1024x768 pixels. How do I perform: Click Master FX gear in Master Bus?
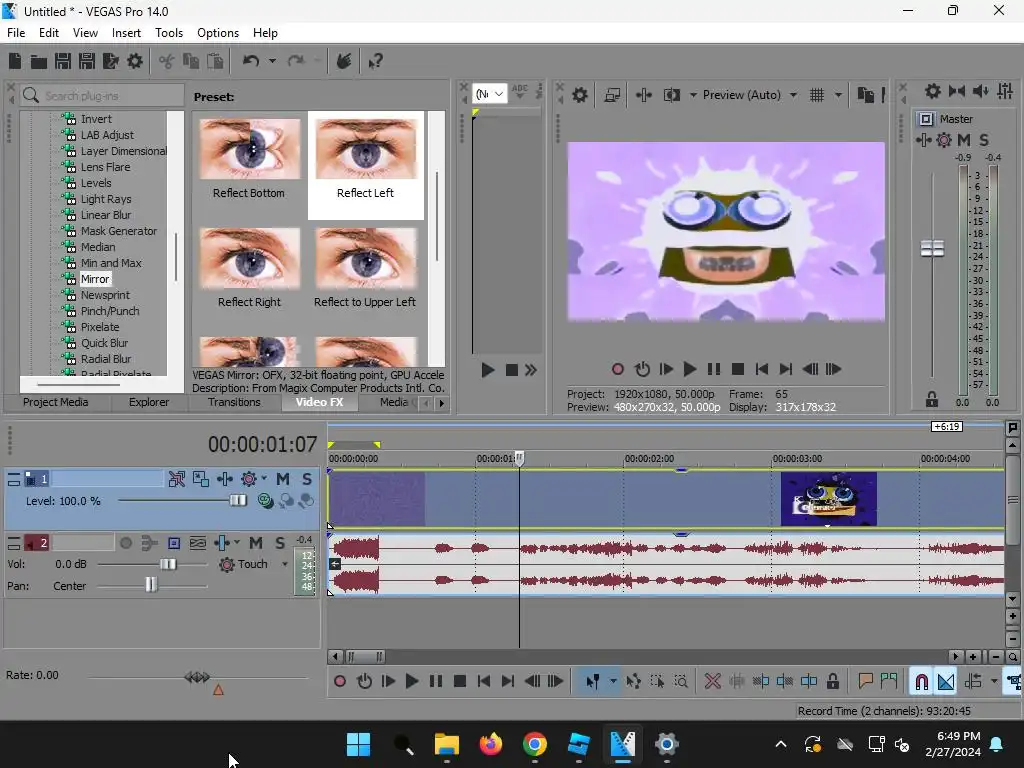(944, 140)
